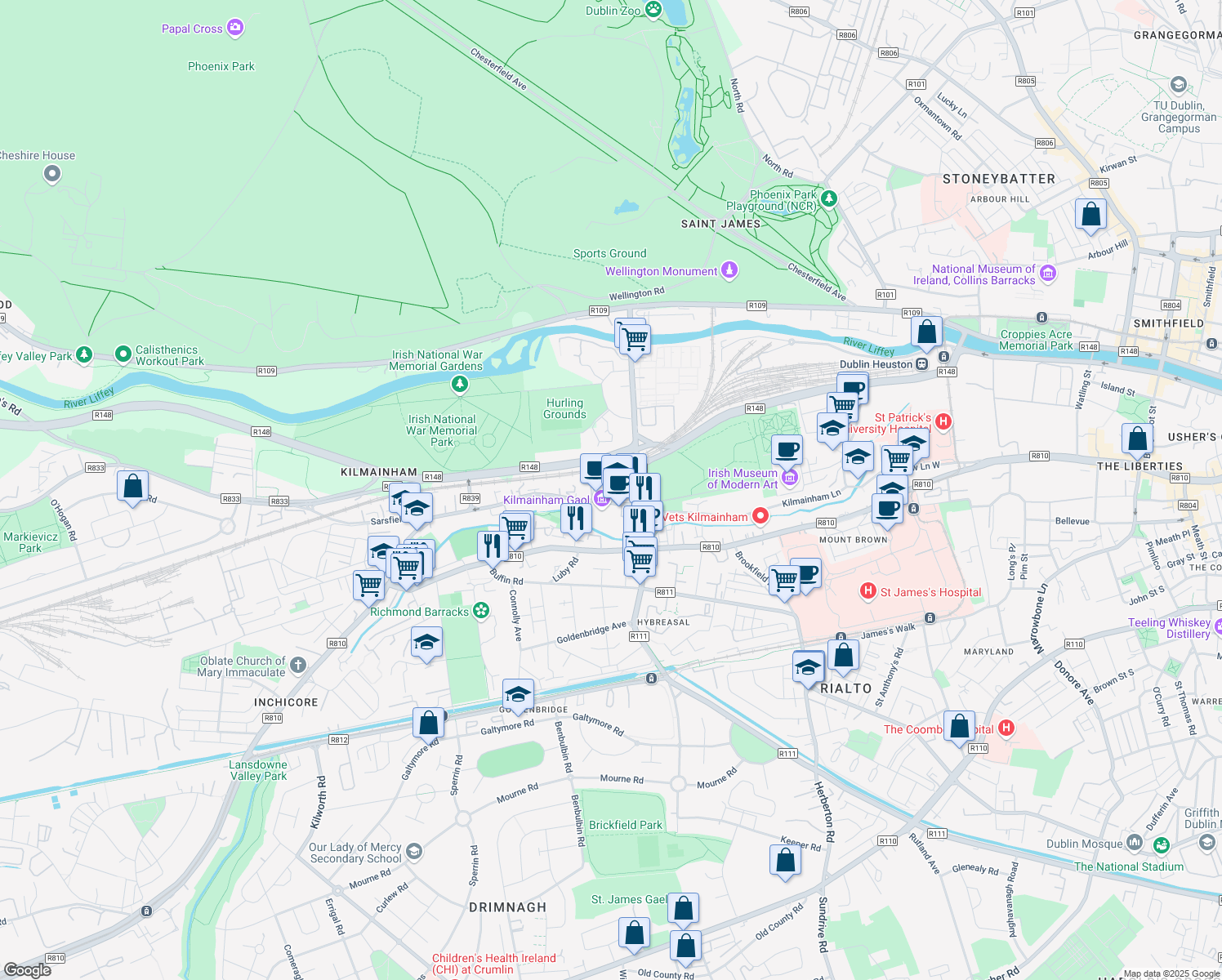Open the shopping bag marker beside St. James Gael
Screen dimensions: 1222x980
coord(683,909)
